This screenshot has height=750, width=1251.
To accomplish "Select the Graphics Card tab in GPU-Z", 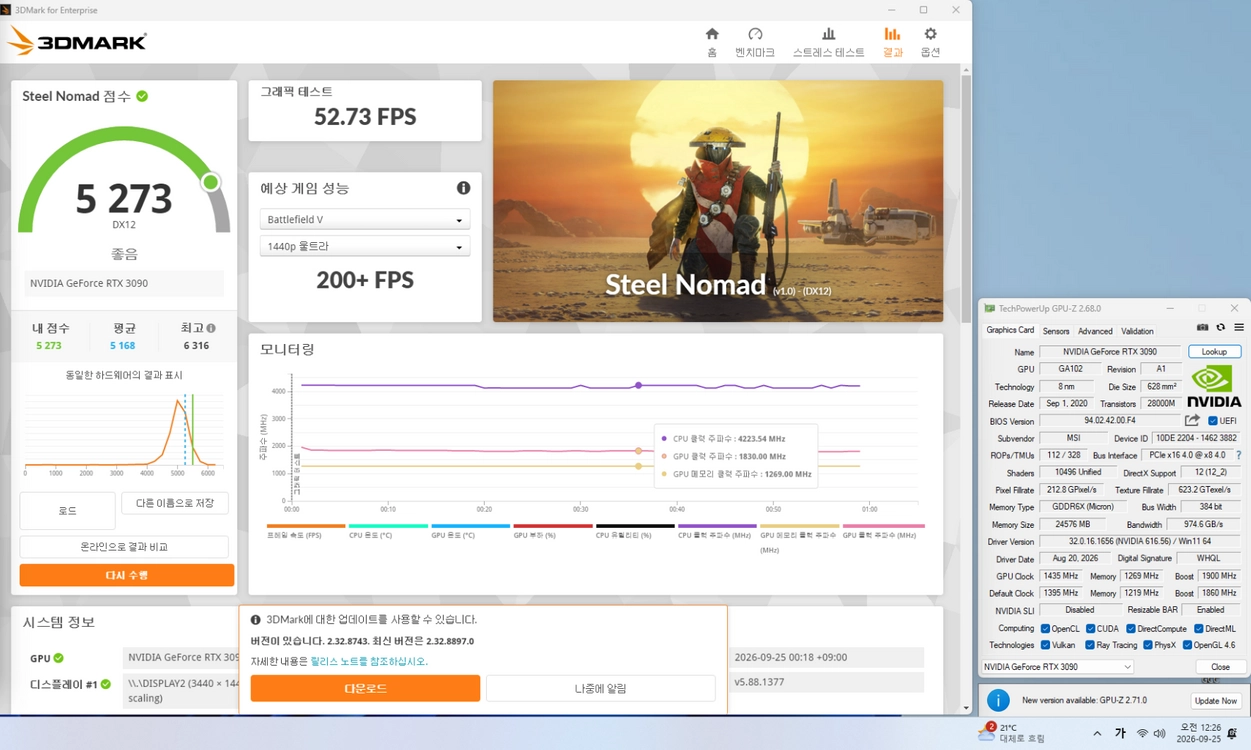I will coord(1010,330).
